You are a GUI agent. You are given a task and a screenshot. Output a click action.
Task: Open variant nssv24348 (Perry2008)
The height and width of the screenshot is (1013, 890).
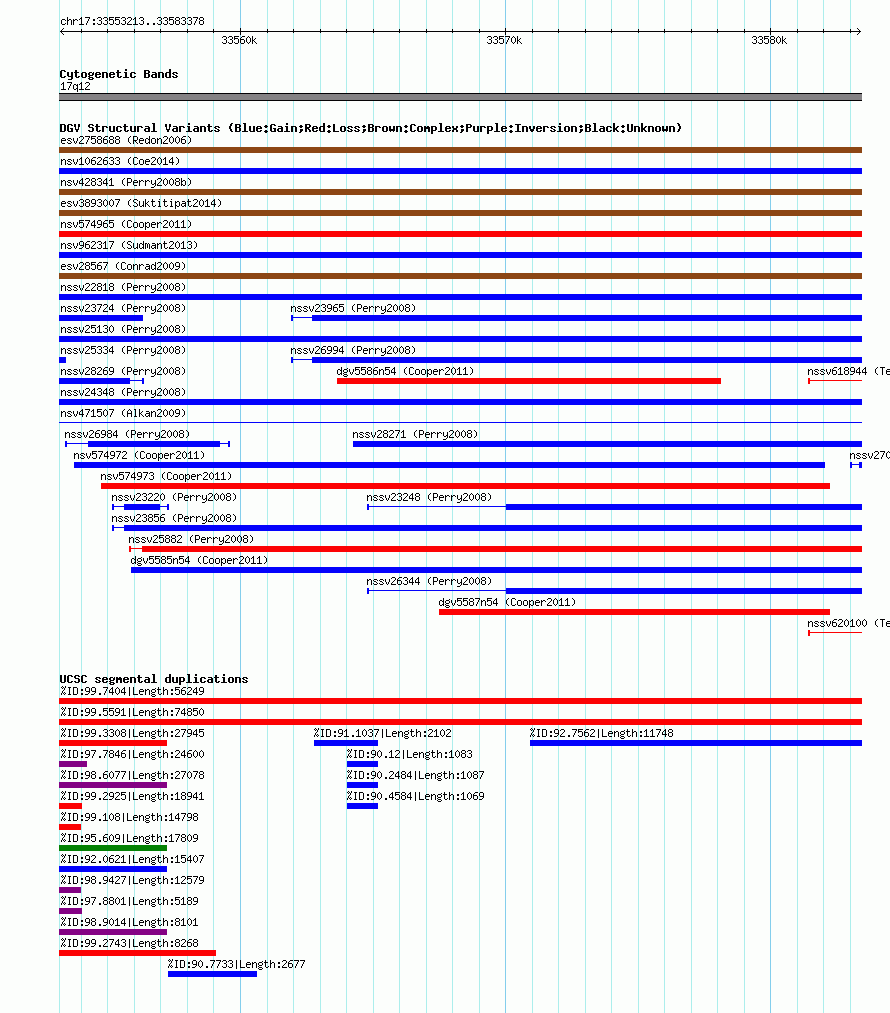coord(461,402)
